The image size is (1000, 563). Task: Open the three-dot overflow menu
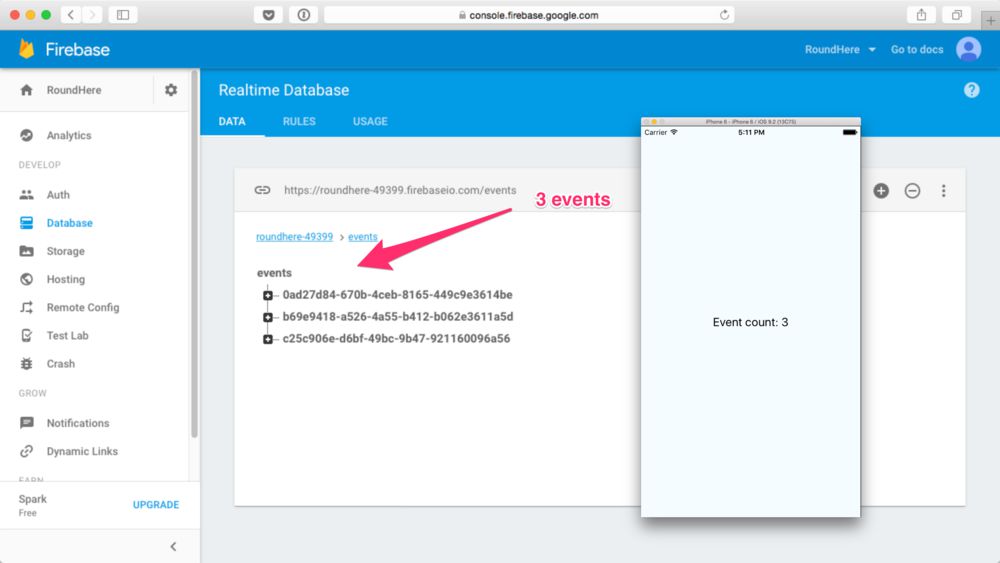pyautogui.click(x=944, y=191)
